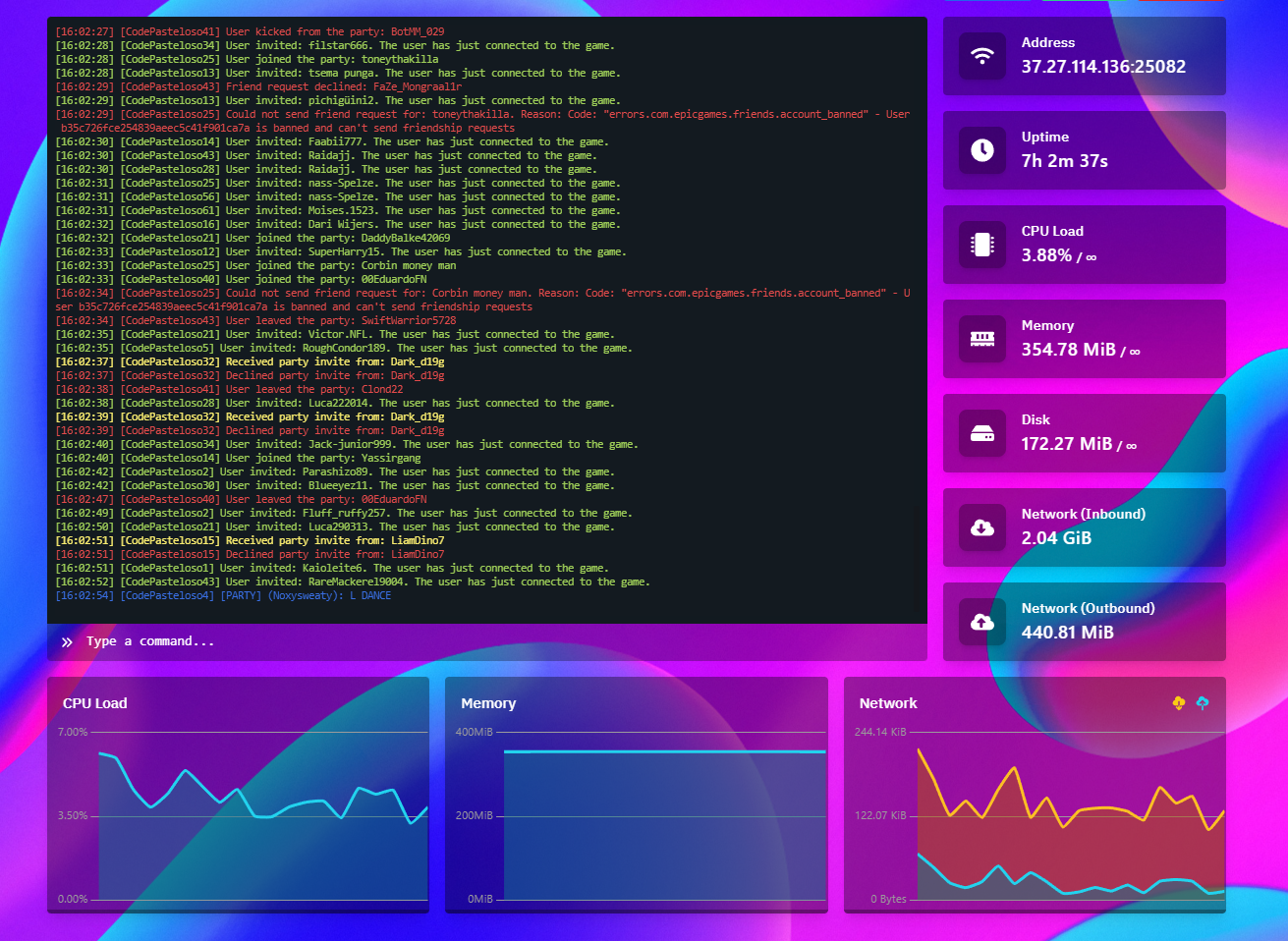Screen dimensions: 1288x941
Task: Click the outbound network value 440.81 MiB
Action: [1068, 633]
